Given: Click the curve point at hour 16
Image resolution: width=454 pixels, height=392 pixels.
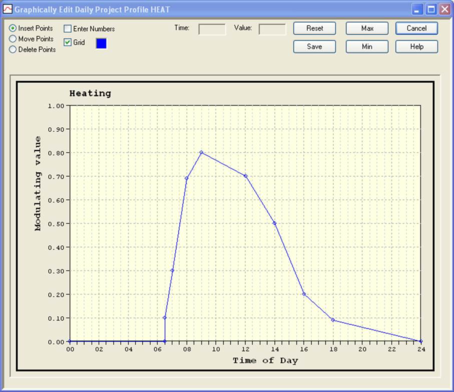Looking at the screenshot, I should point(304,294).
